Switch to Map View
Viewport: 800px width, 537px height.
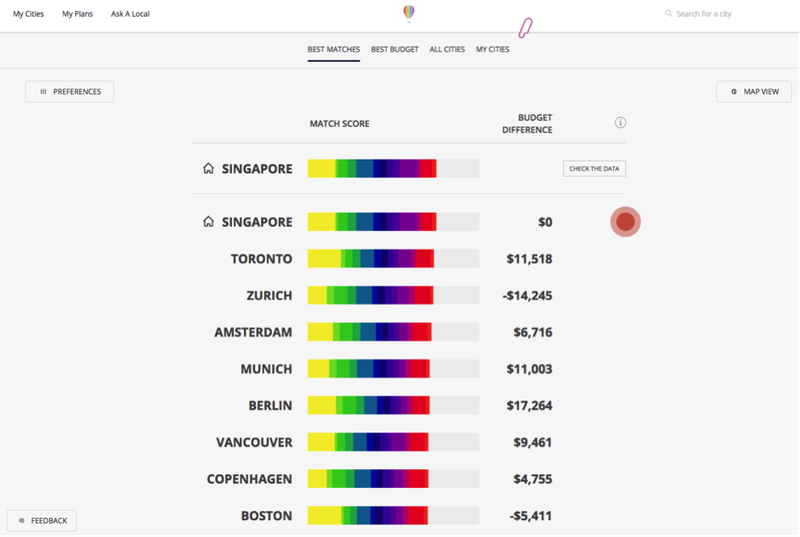click(754, 92)
